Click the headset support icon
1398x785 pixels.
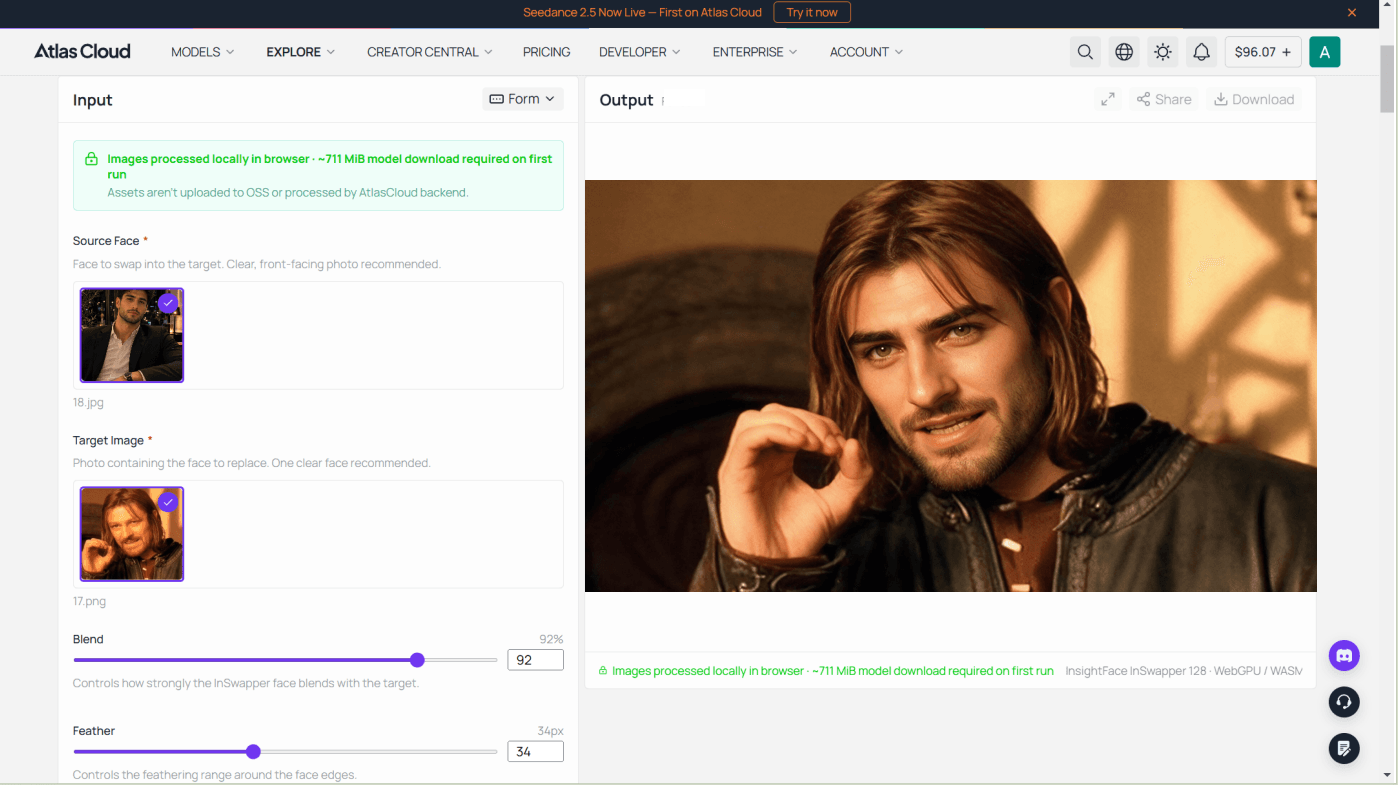coord(1344,702)
